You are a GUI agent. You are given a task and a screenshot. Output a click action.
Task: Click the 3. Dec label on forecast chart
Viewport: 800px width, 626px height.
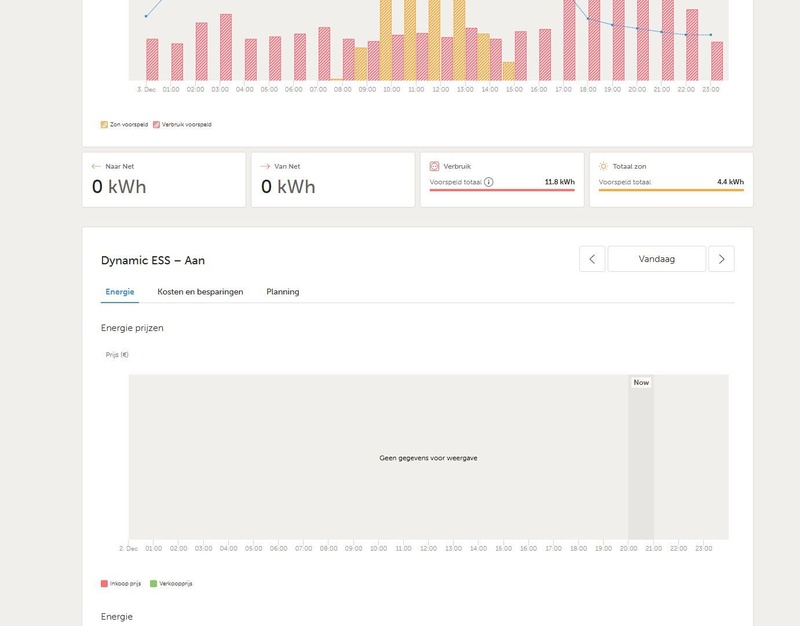click(146, 89)
